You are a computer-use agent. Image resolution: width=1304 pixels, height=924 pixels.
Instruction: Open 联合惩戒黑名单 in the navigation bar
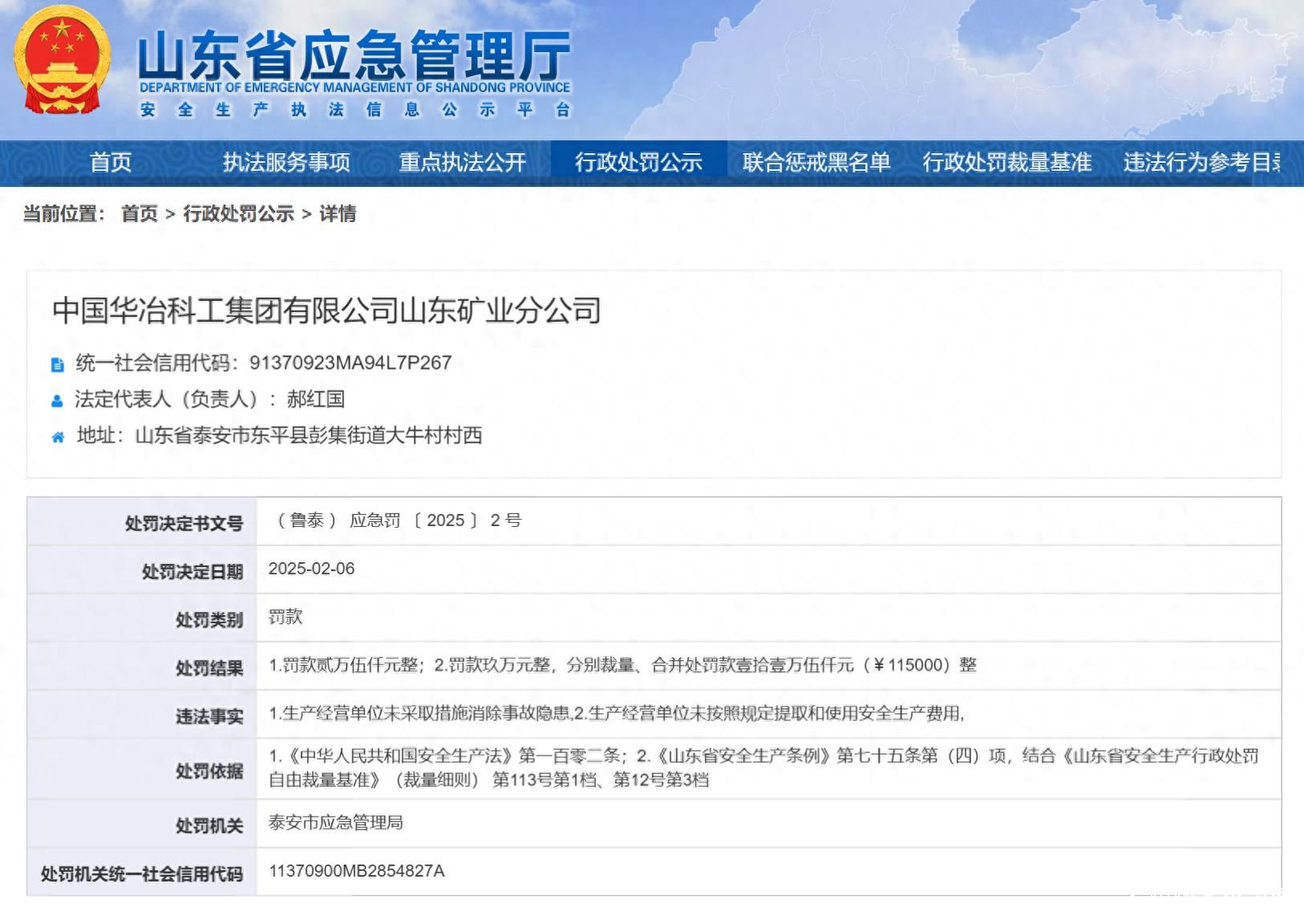816,162
